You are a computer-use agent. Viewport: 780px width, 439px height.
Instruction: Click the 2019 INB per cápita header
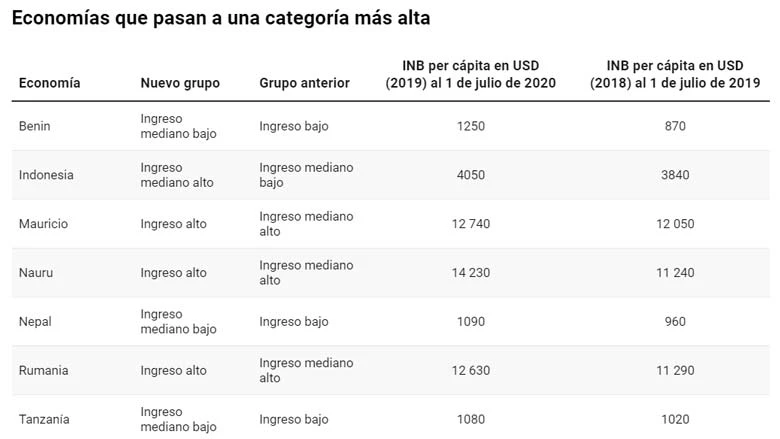(x=674, y=75)
